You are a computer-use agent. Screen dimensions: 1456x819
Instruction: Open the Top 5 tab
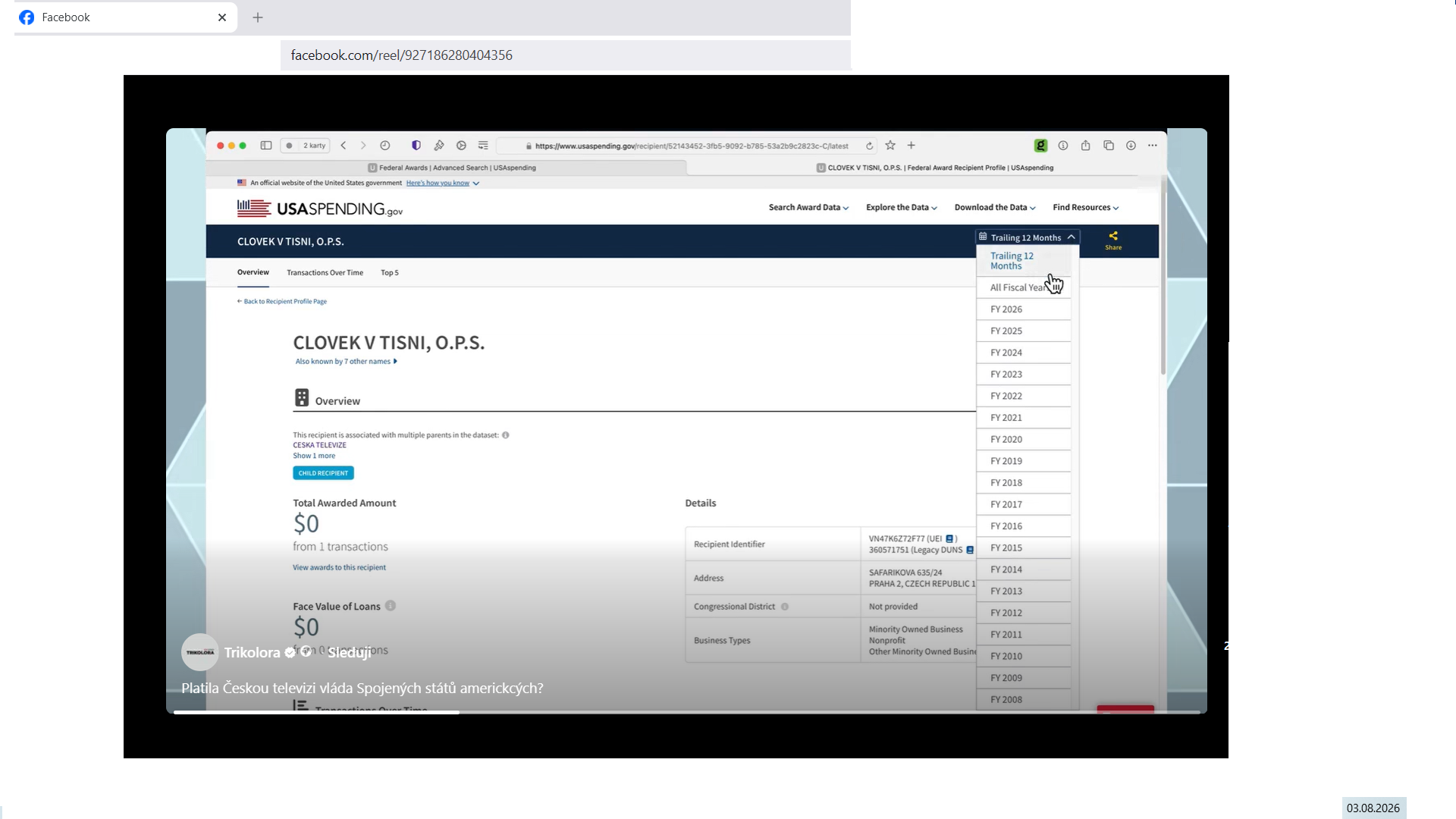click(x=390, y=273)
